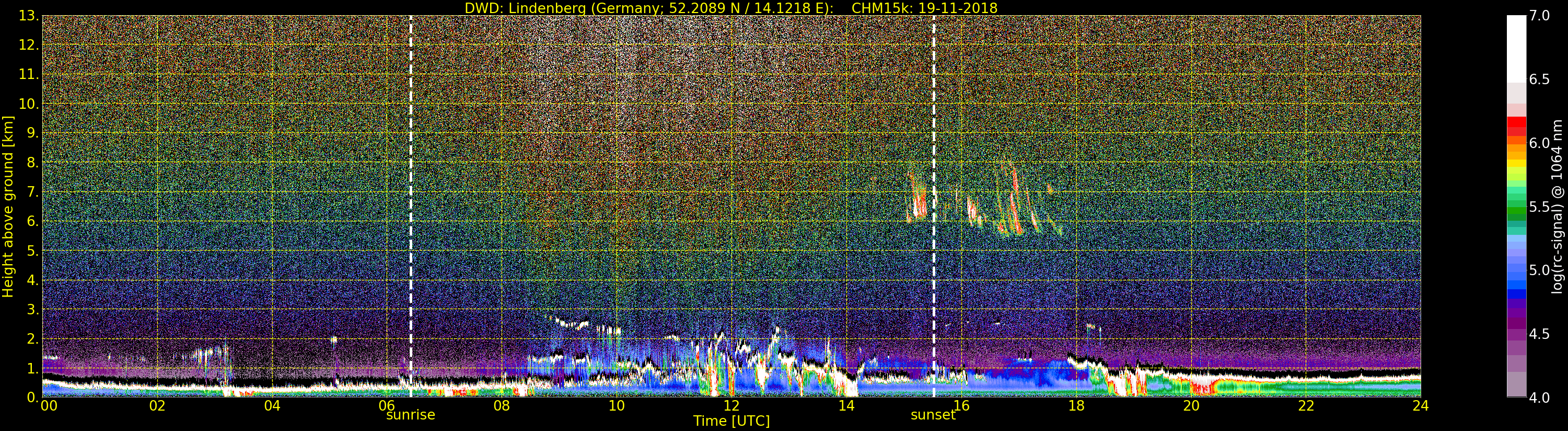1568x431 pixels.
Task: Click the plot title 'DWD: Lindenberg (Germany...'
Action: pyautogui.click(x=731, y=8)
